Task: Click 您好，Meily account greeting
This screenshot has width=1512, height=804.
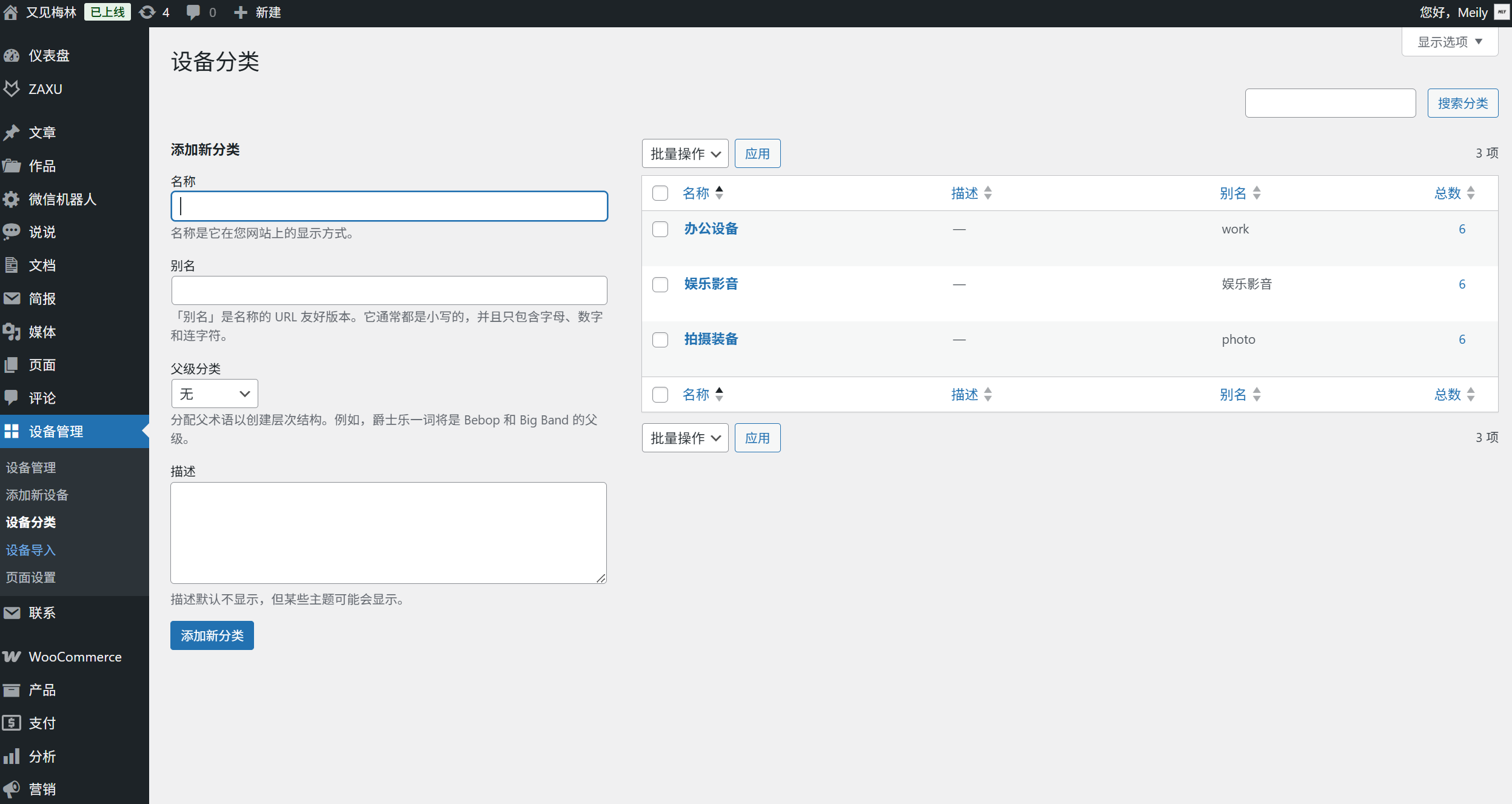Action: pyautogui.click(x=1453, y=13)
